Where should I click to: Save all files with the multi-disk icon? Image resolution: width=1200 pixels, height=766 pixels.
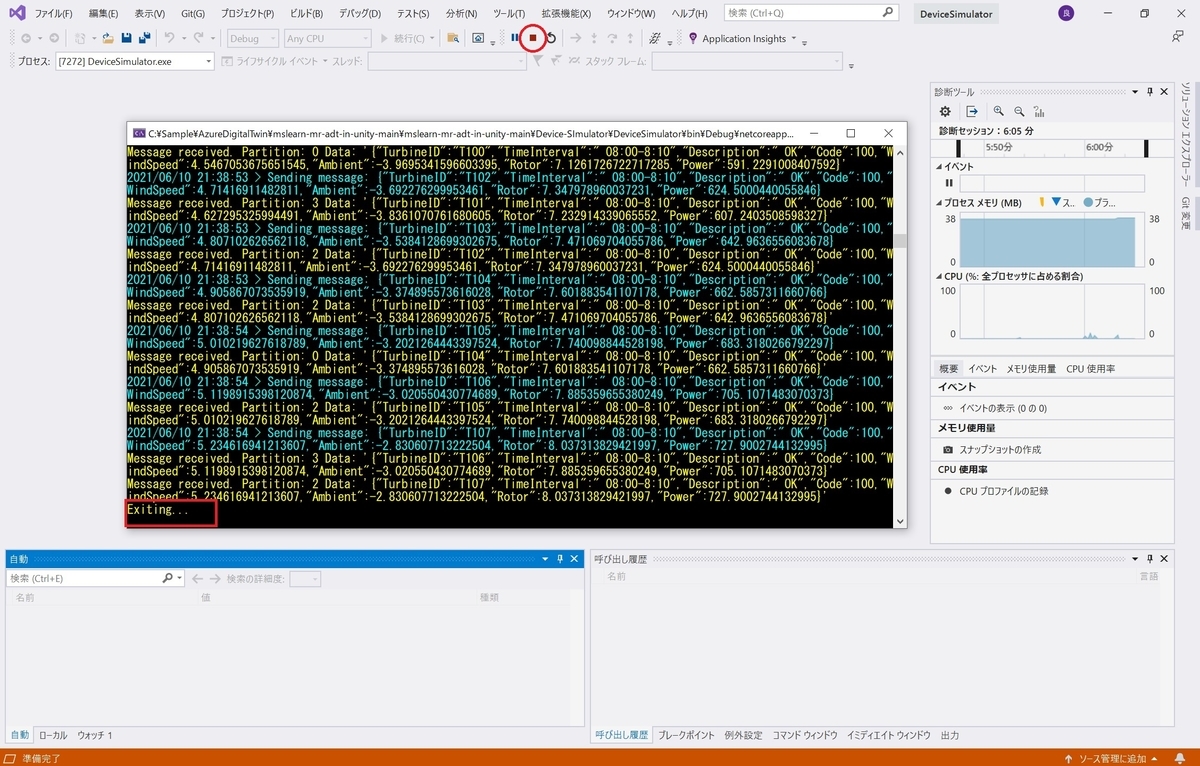(x=145, y=38)
